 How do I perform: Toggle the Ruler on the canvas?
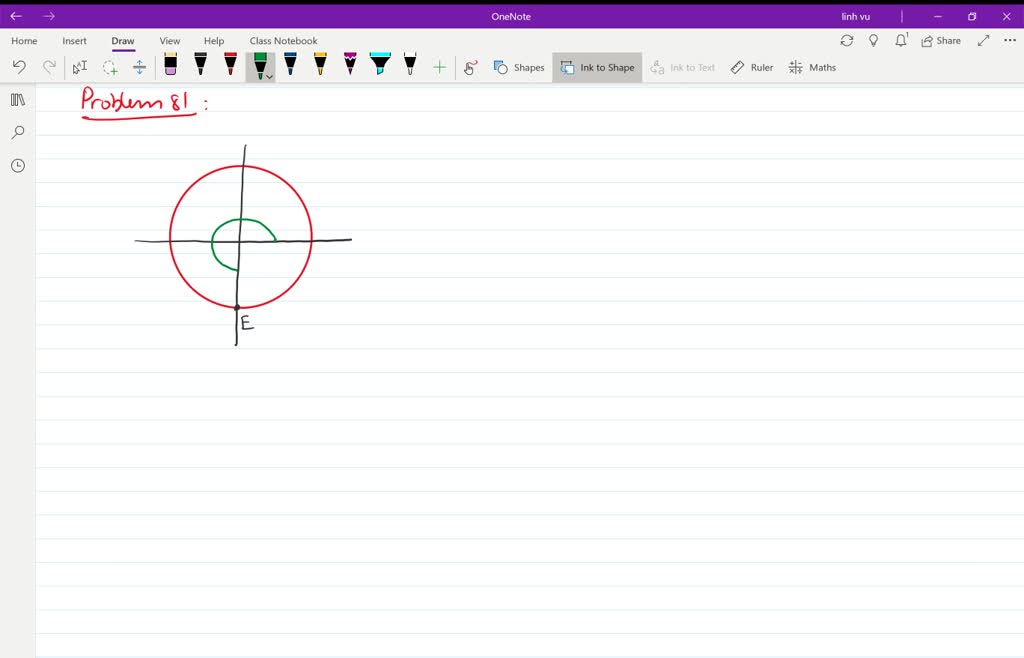751,67
